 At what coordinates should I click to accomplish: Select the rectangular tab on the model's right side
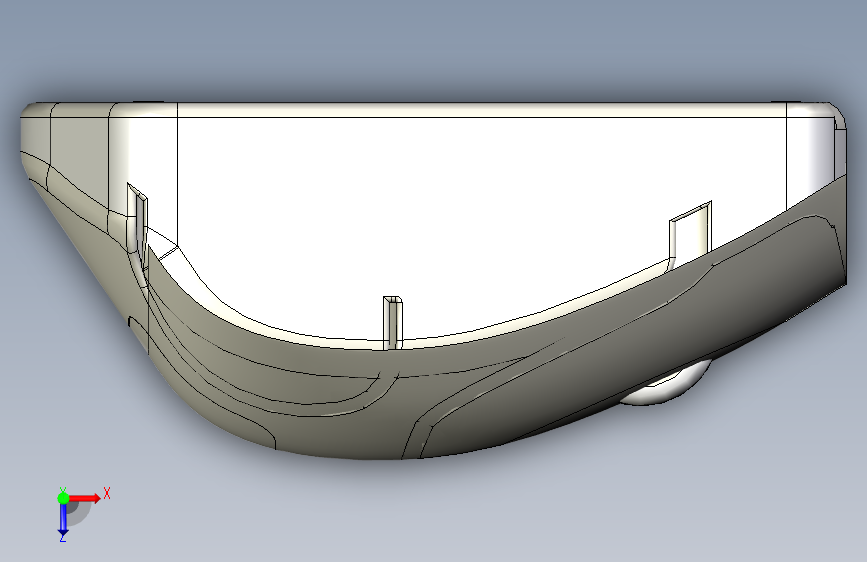point(690,235)
